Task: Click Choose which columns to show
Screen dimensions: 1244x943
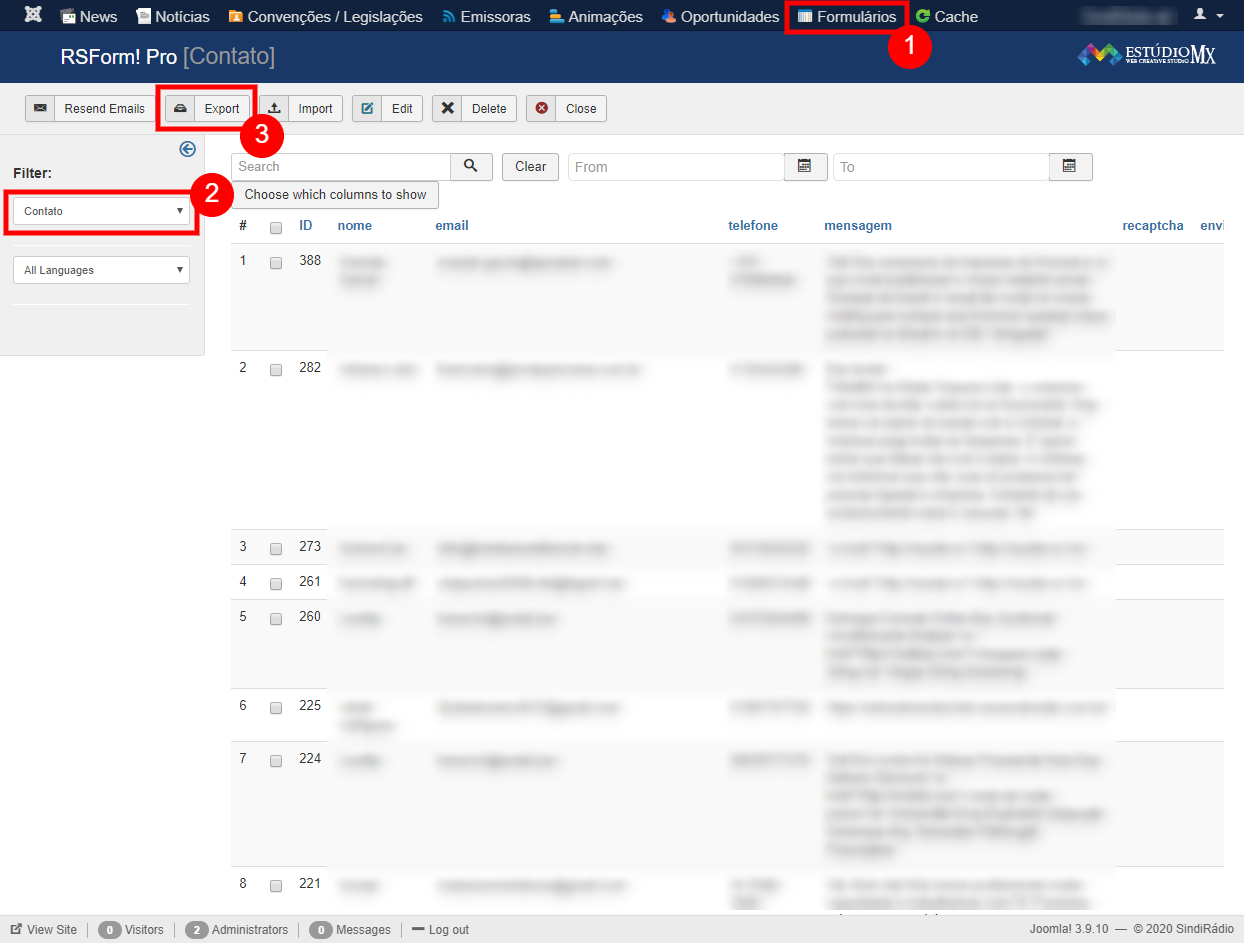Action: point(335,195)
